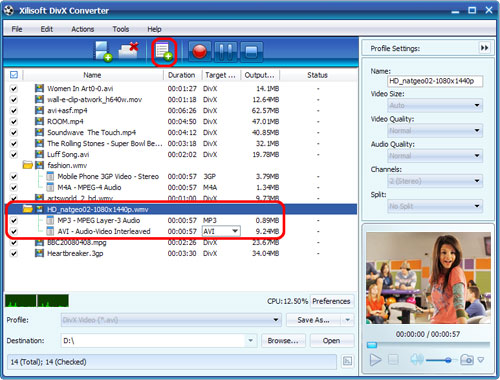Open the Channels dropdown
500x380 pixels.
tap(435, 181)
